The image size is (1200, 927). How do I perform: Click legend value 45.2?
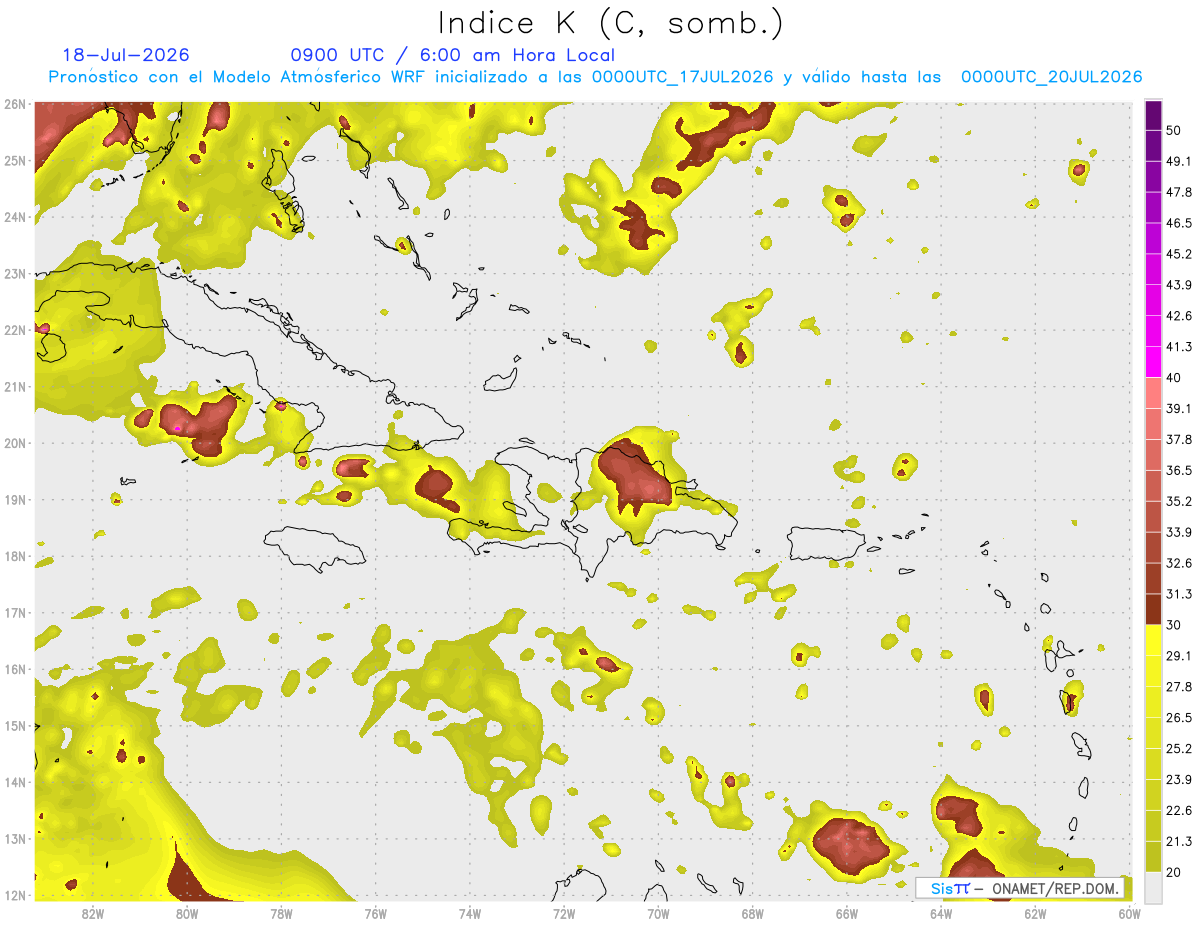tap(1178, 254)
